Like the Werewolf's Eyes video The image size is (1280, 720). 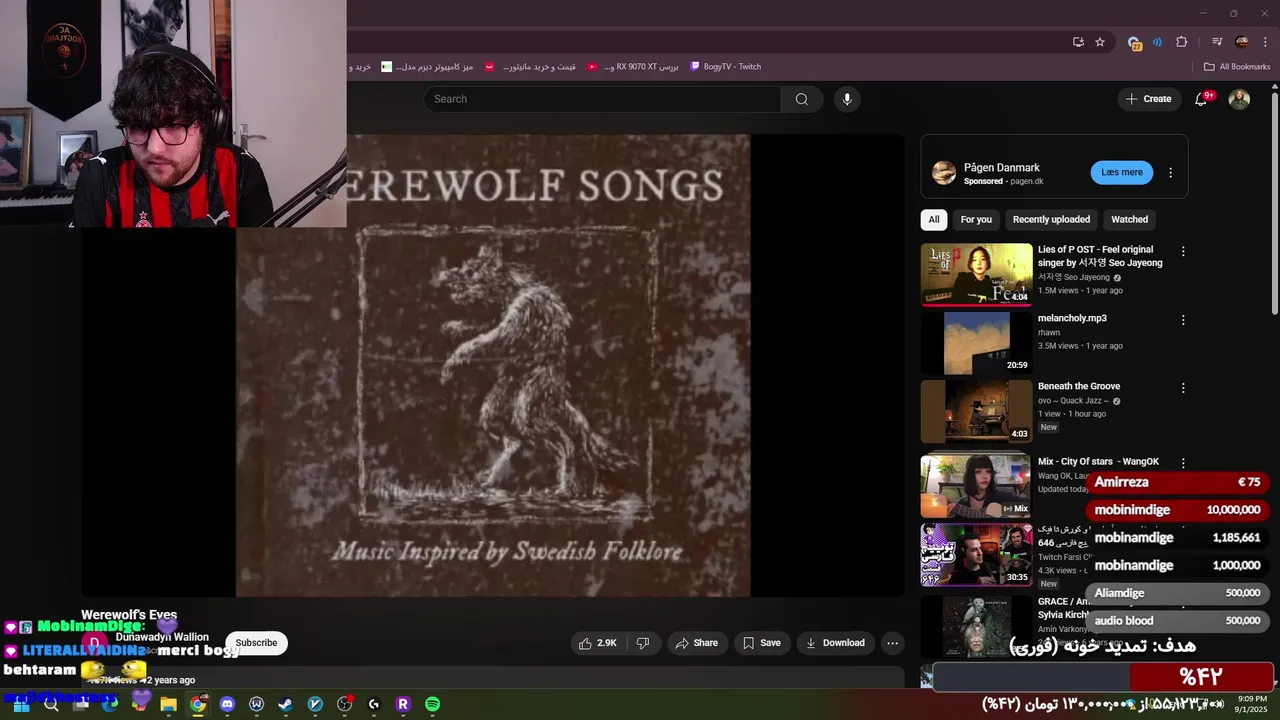[597, 643]
